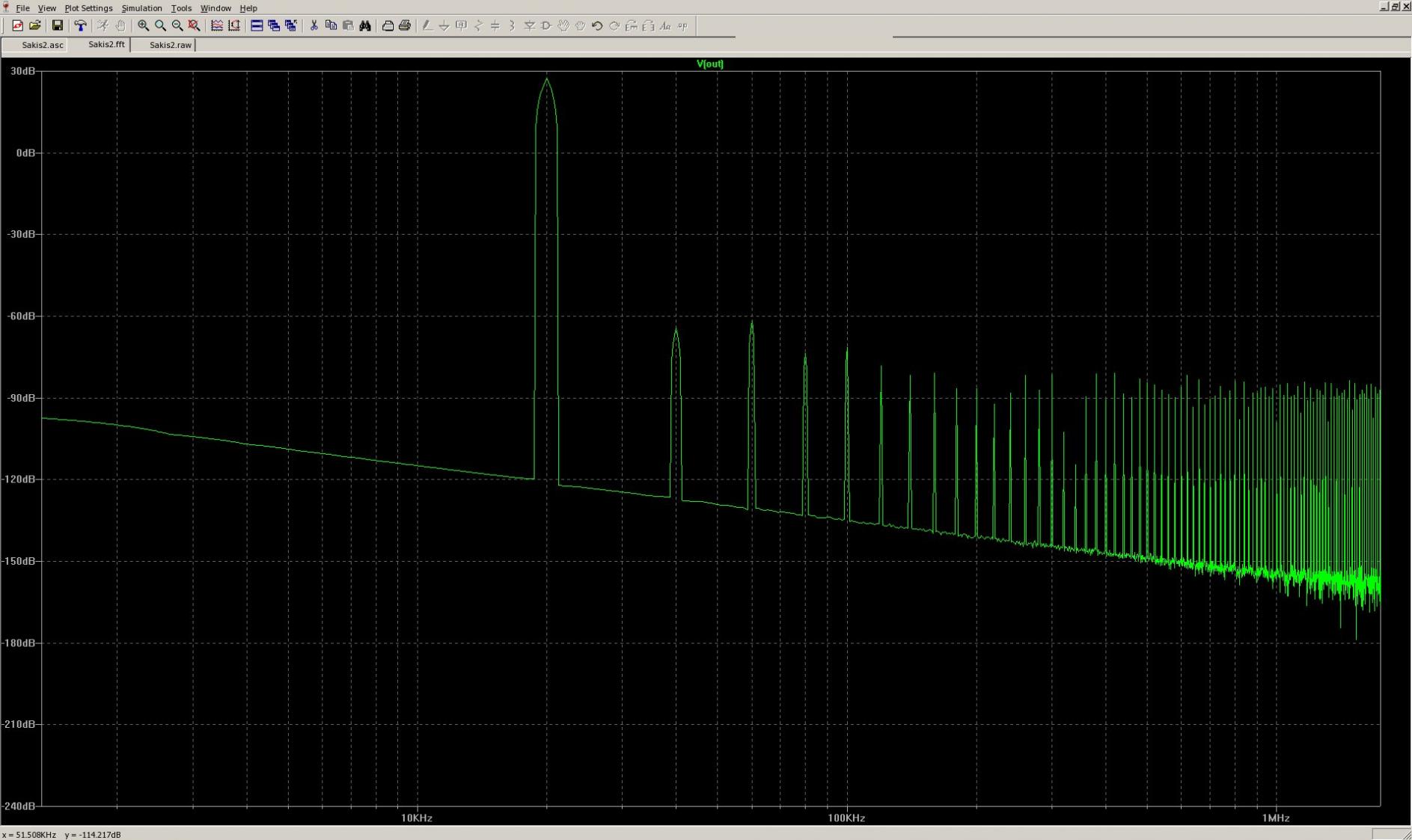Screen dimensions: 1412x840
Task: Click the Place text Aa icon
Action: 665,26
